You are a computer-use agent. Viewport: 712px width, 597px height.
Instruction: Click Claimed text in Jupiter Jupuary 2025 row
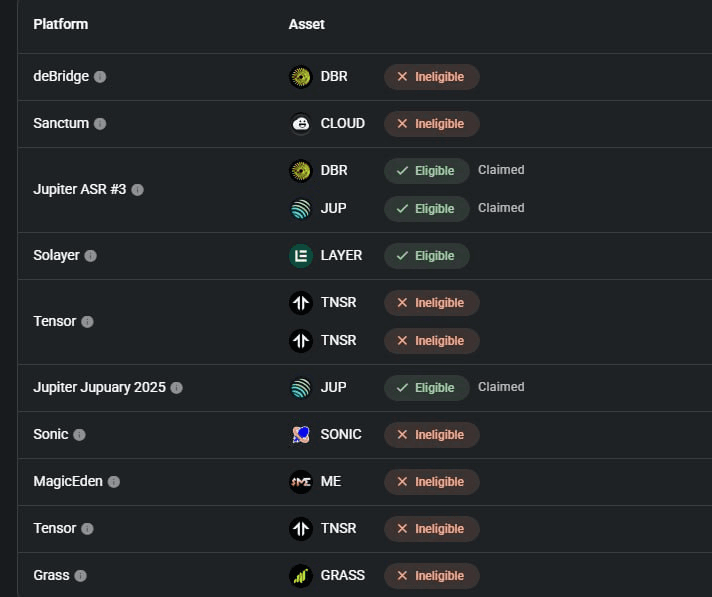coord(501,387)
